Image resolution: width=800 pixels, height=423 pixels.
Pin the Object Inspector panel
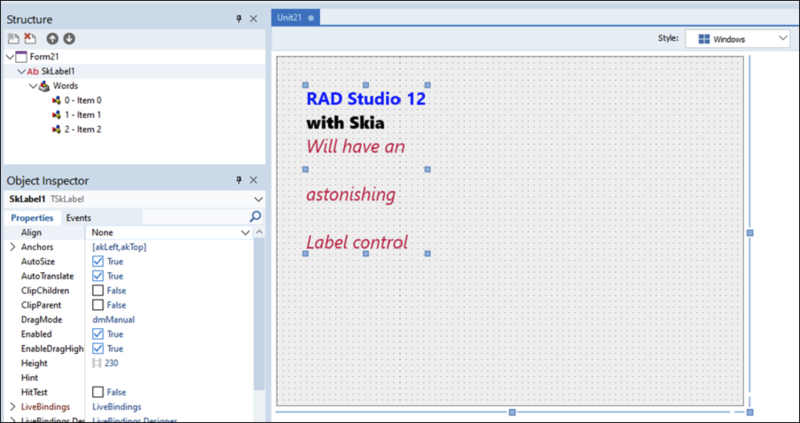[x=238, y=180]
